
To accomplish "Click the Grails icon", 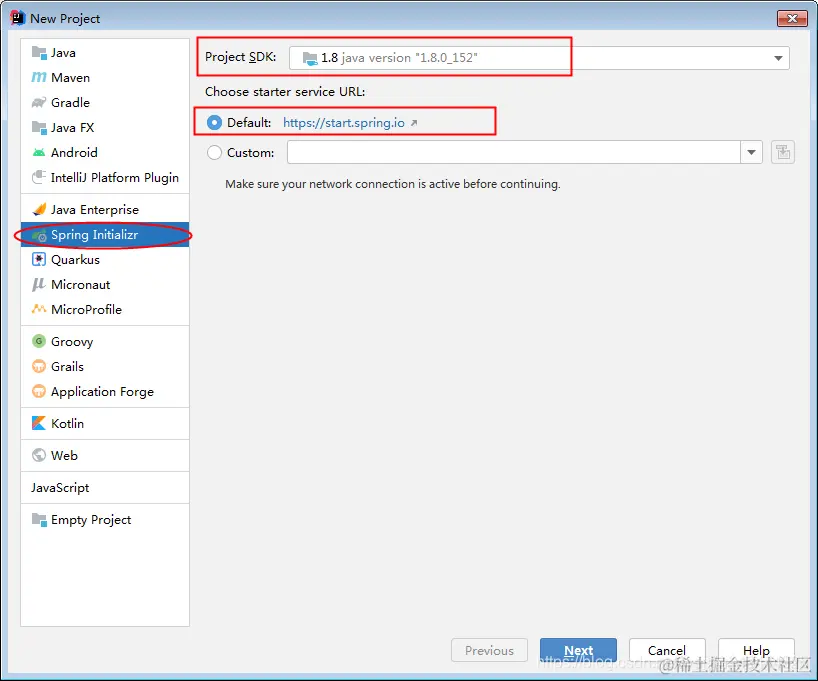I will (x=39, y=367).
